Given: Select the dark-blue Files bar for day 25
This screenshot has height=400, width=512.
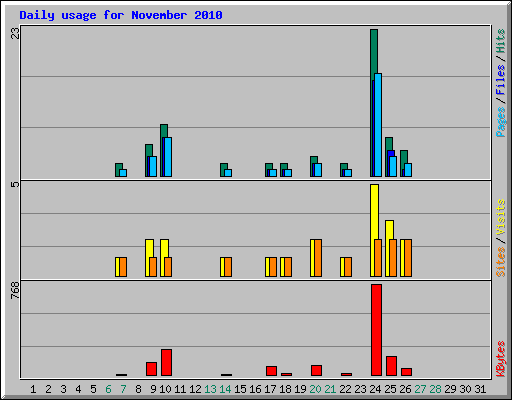Looking at the screenshot, I should [x=391, y=153].
